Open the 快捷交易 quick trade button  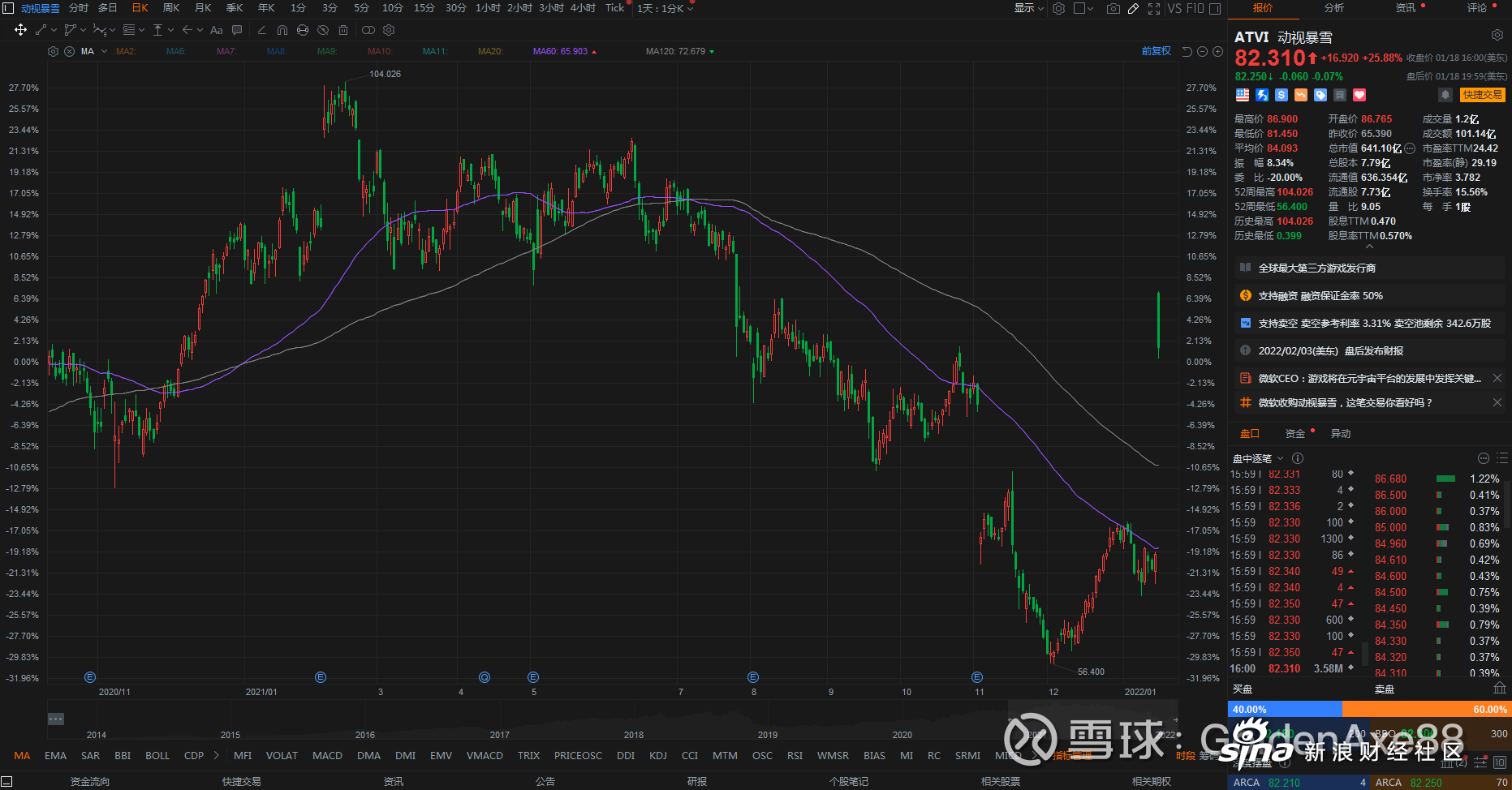1482,95
